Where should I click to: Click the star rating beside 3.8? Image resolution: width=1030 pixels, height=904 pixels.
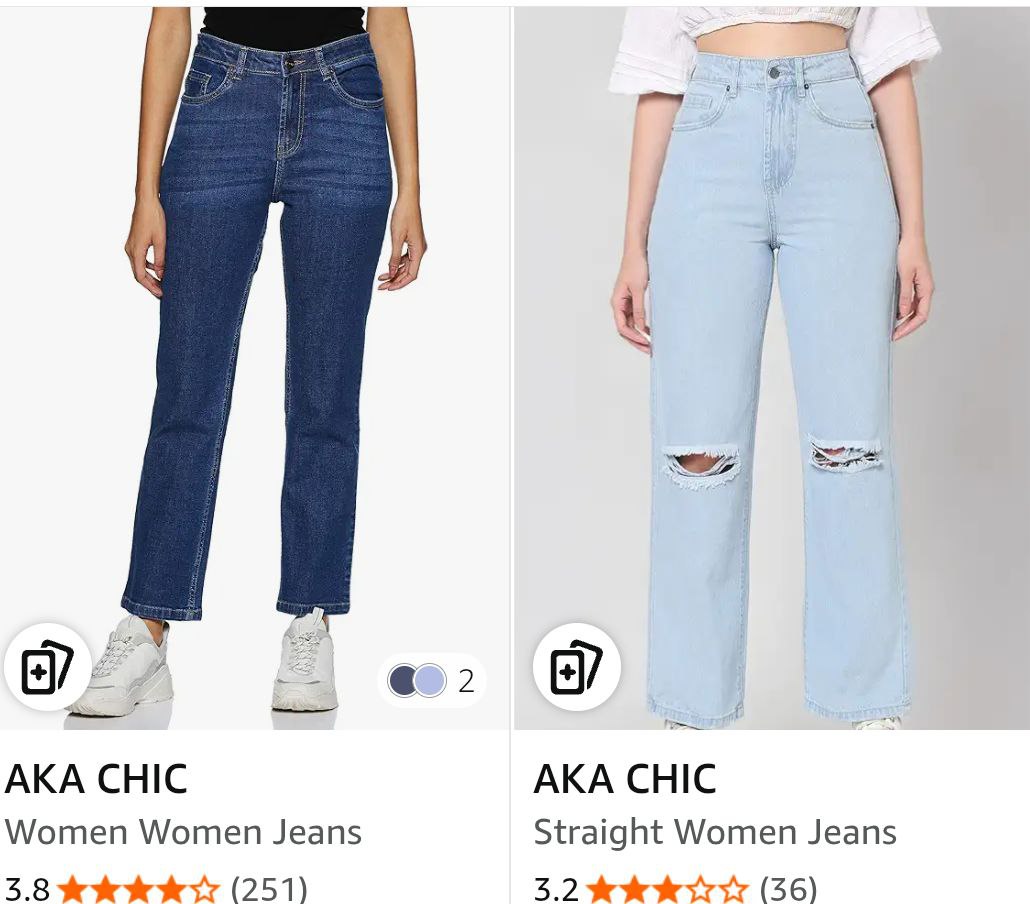pos(139,890)
